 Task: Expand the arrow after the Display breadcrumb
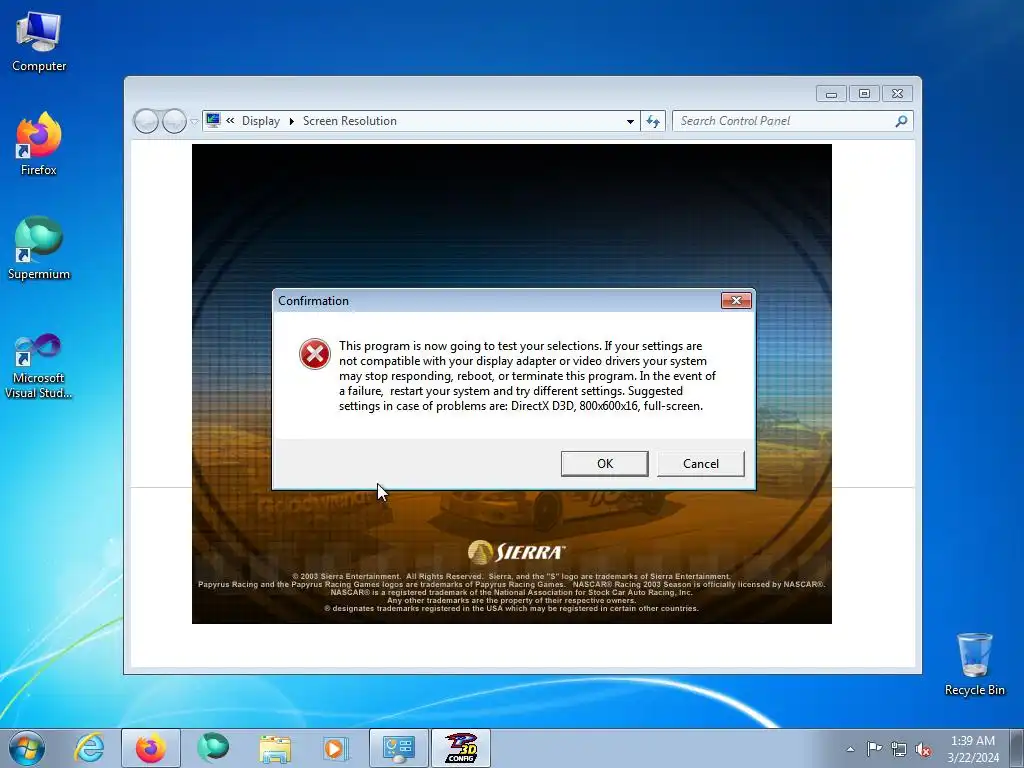click(x=291, y=121)
